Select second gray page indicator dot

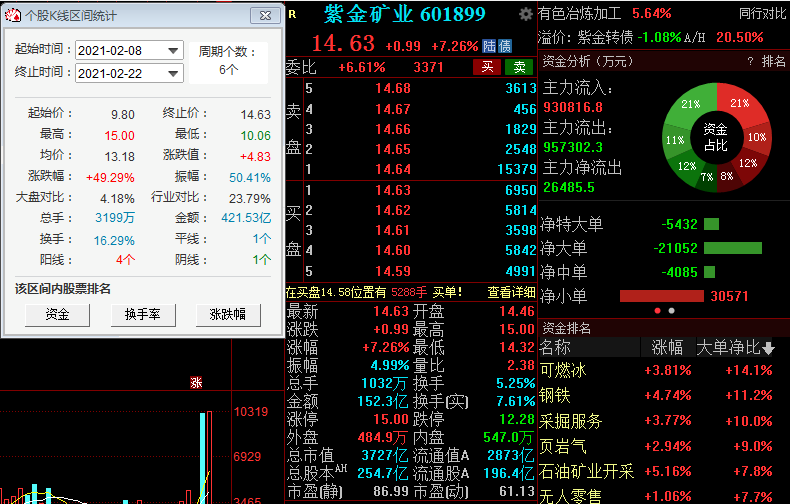(x=671, y=310)
